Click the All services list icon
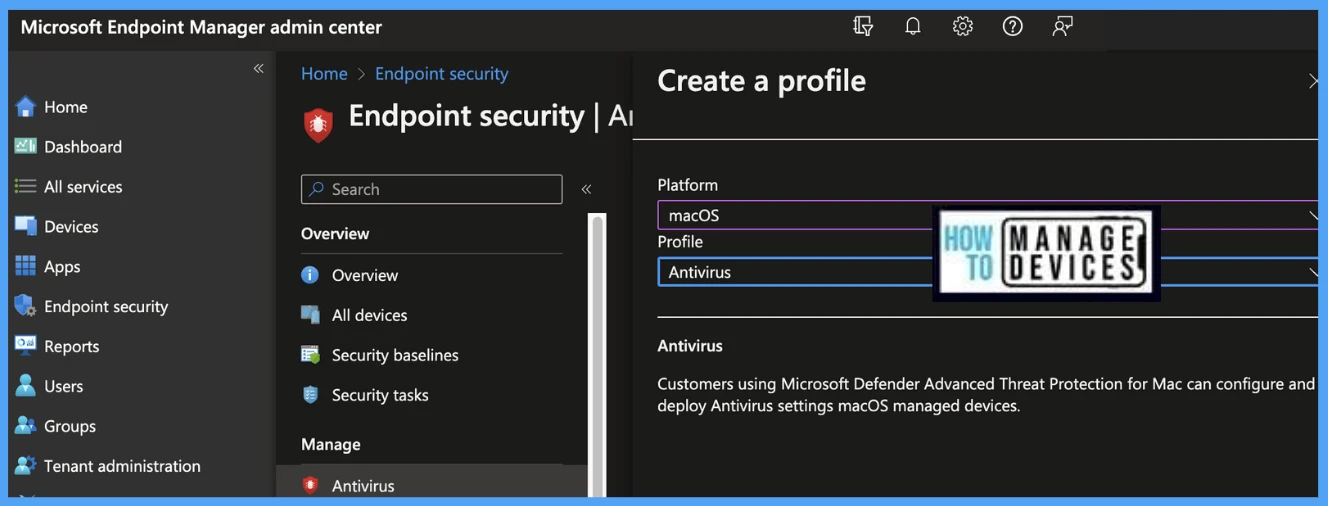This screenshot has height=506, width=1328. click(25, 186)
